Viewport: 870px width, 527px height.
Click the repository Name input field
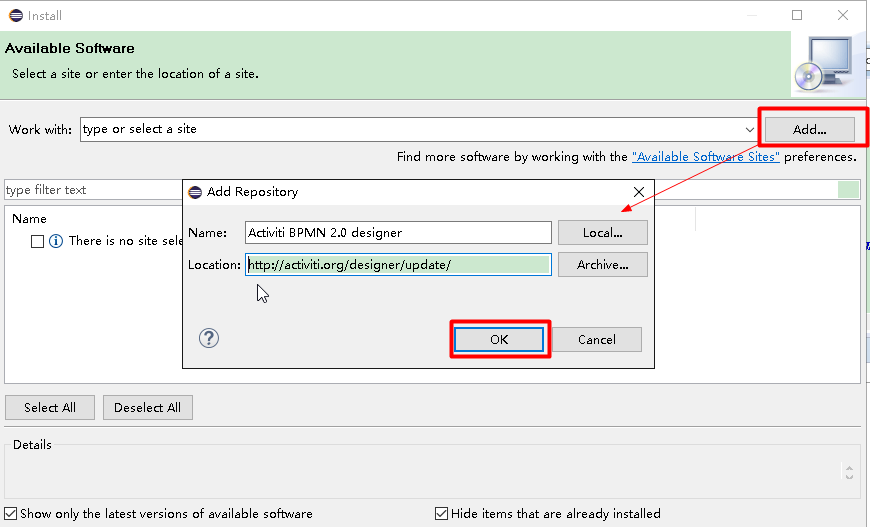398,232
